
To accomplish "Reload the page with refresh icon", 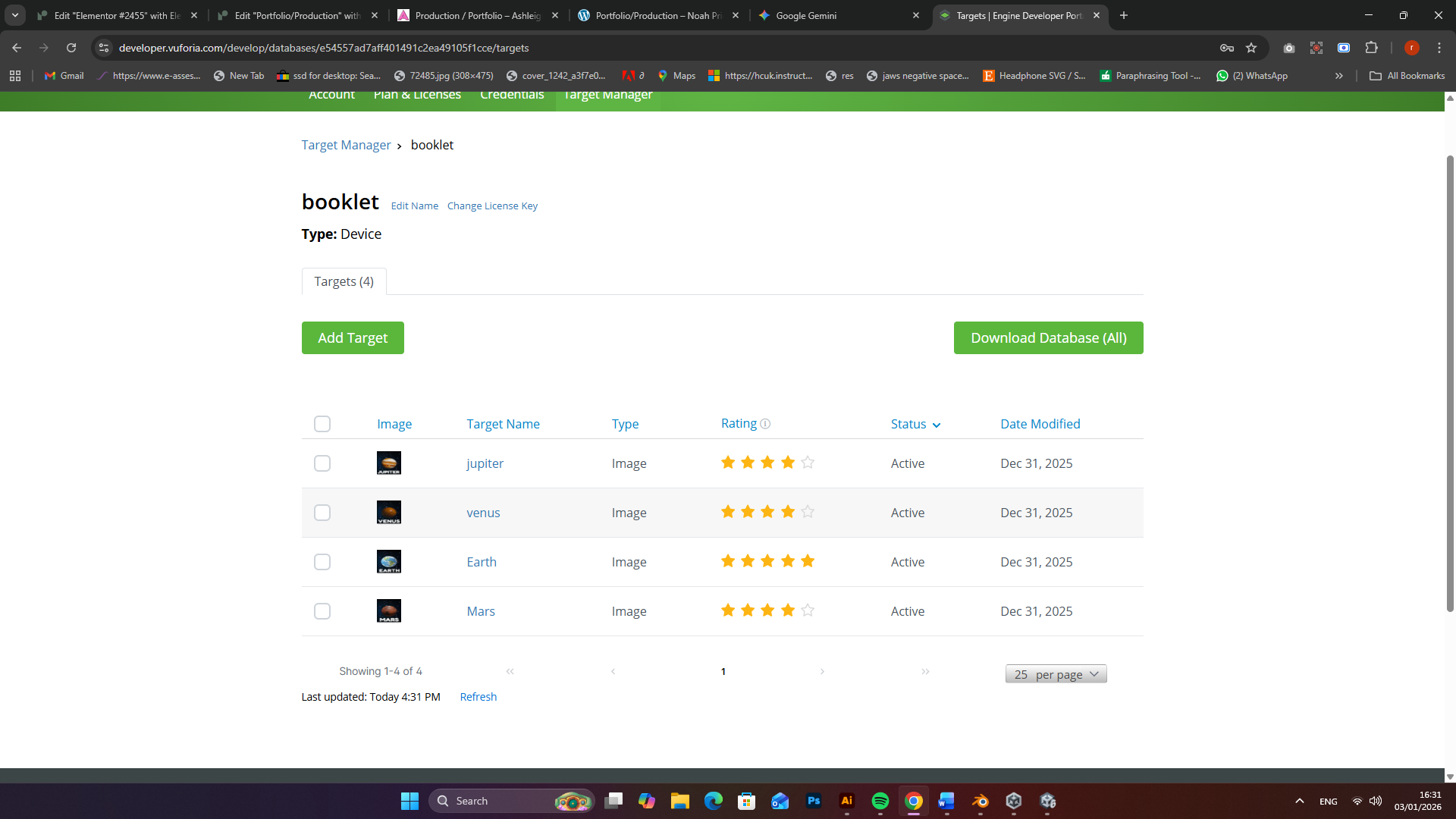I will 71,48.
